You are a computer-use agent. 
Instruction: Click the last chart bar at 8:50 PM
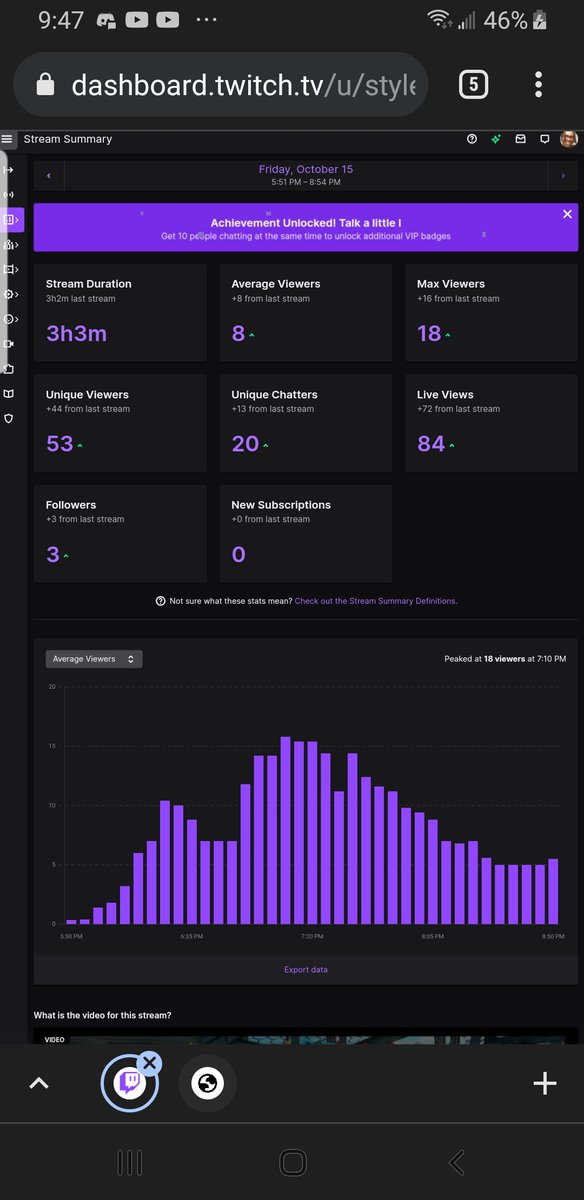553,891
